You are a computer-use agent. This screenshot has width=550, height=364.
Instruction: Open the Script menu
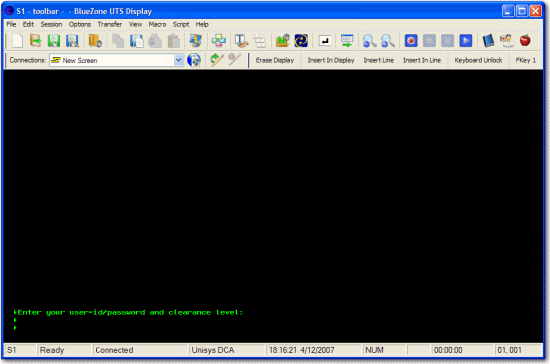(181, 24)
